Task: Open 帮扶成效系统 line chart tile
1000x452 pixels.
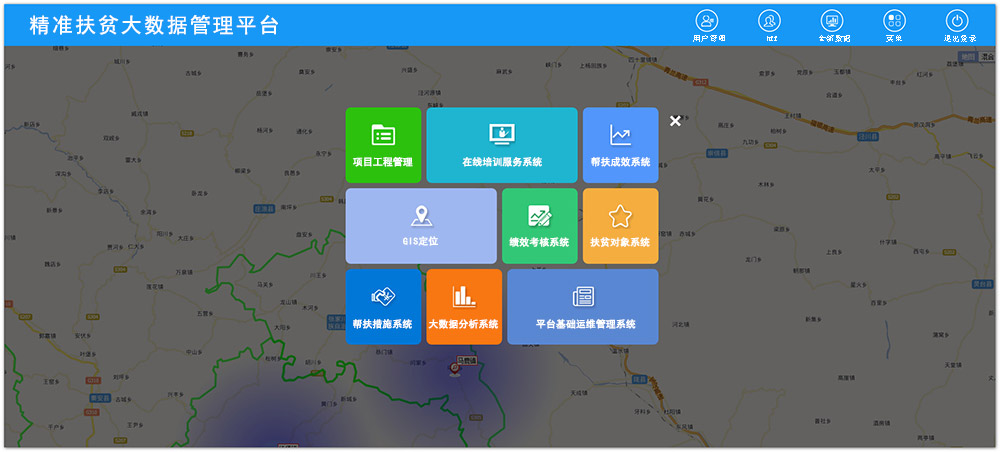Action: [x=620, y=145]
